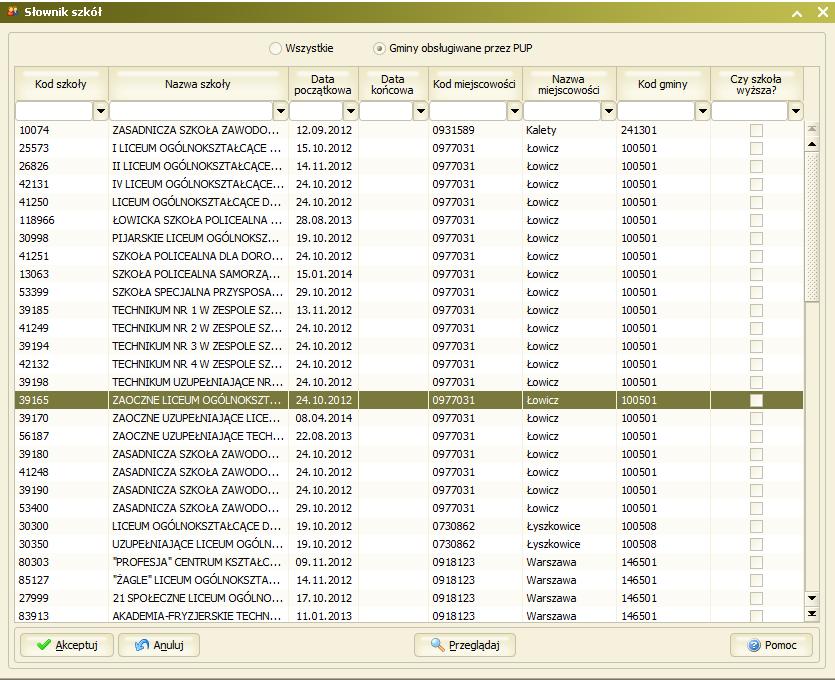Select Gminy obsługiwane przez PUP option
This screenshot has width=835, height=680.
[x=379, y=48]
